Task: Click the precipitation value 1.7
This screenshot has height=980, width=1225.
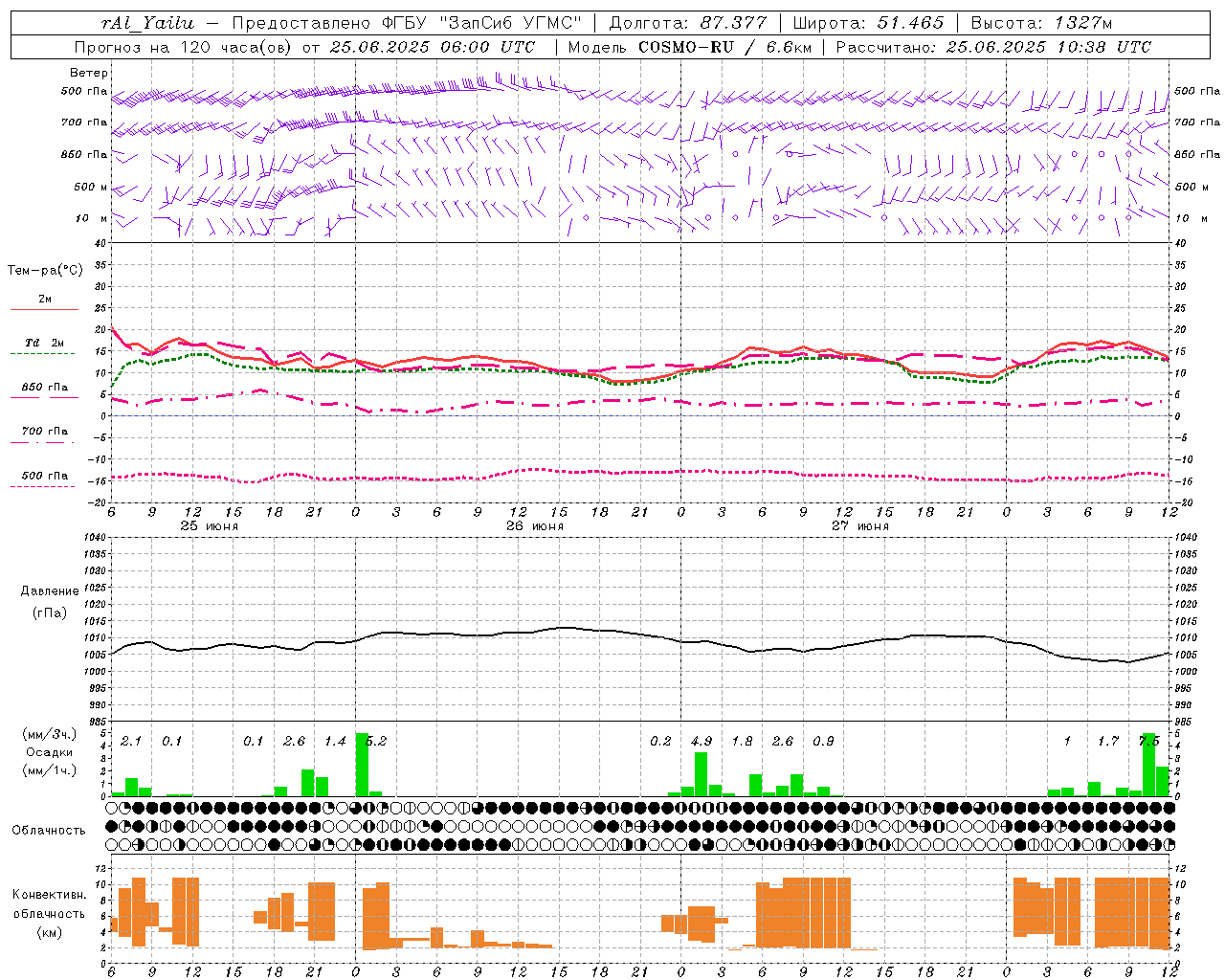Action: click(x=1108, y=741)
